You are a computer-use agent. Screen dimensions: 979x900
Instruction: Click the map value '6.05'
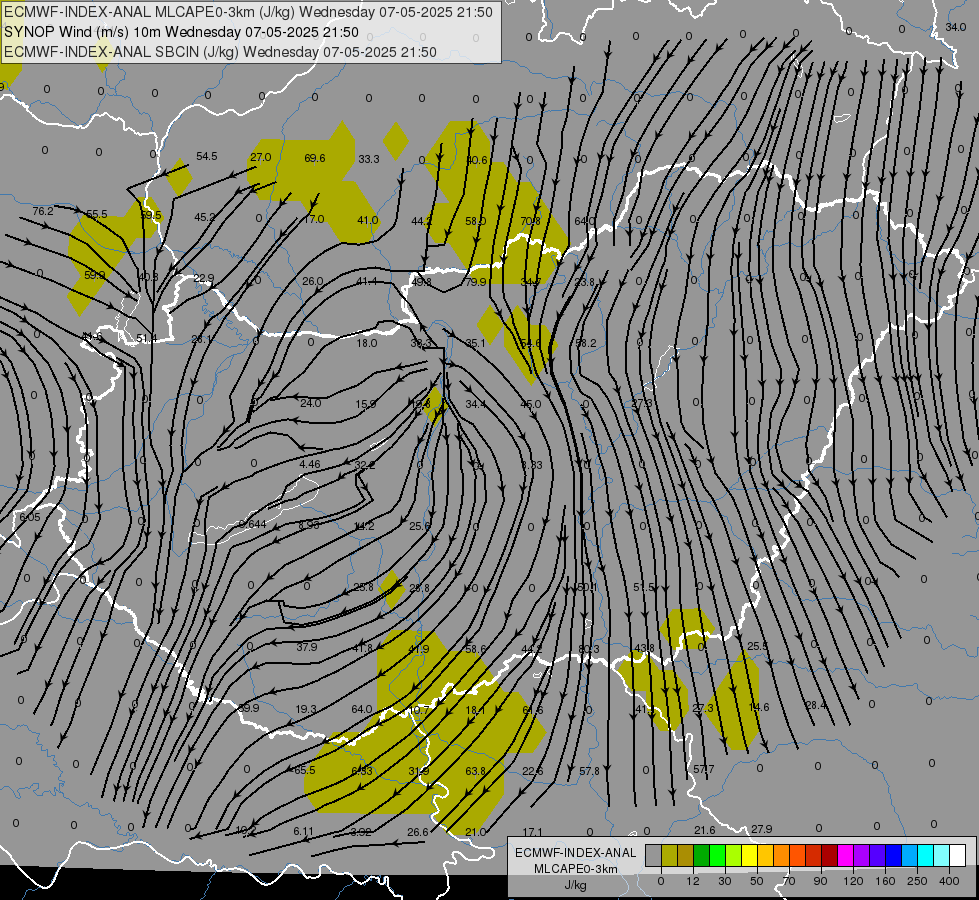pyautogui.click(x=29, y=517)
